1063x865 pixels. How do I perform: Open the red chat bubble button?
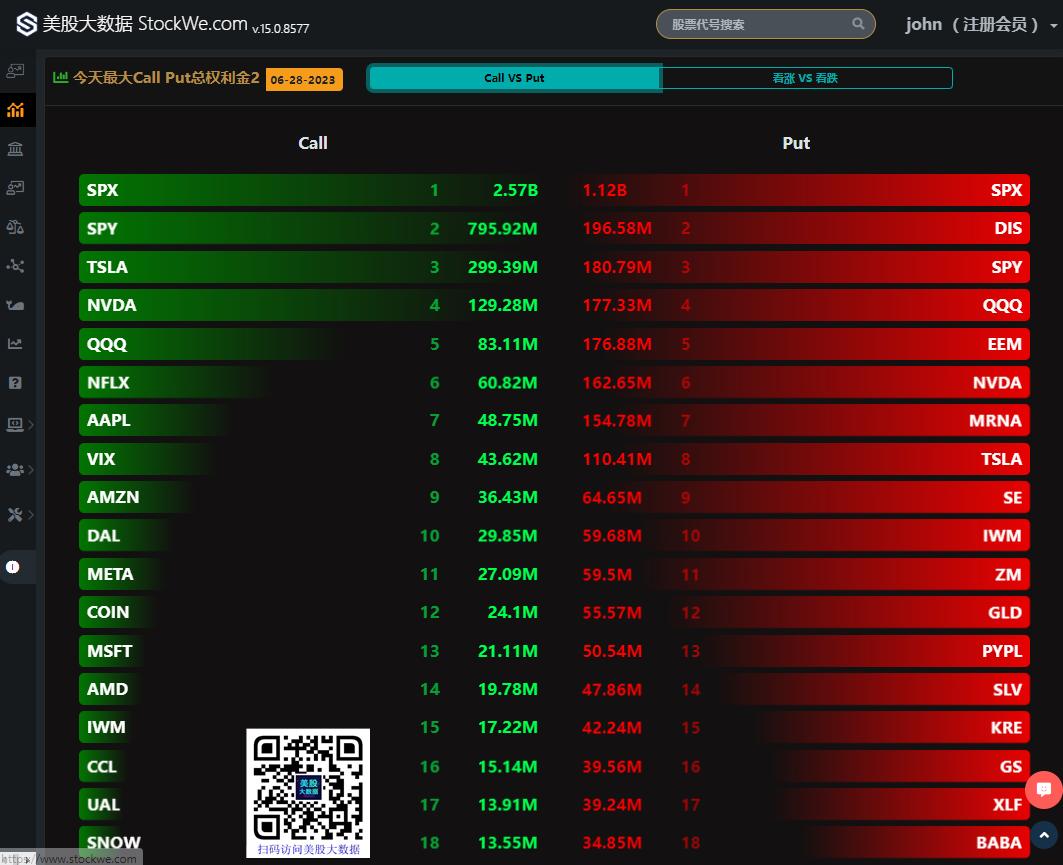(x=1044, y=789)
